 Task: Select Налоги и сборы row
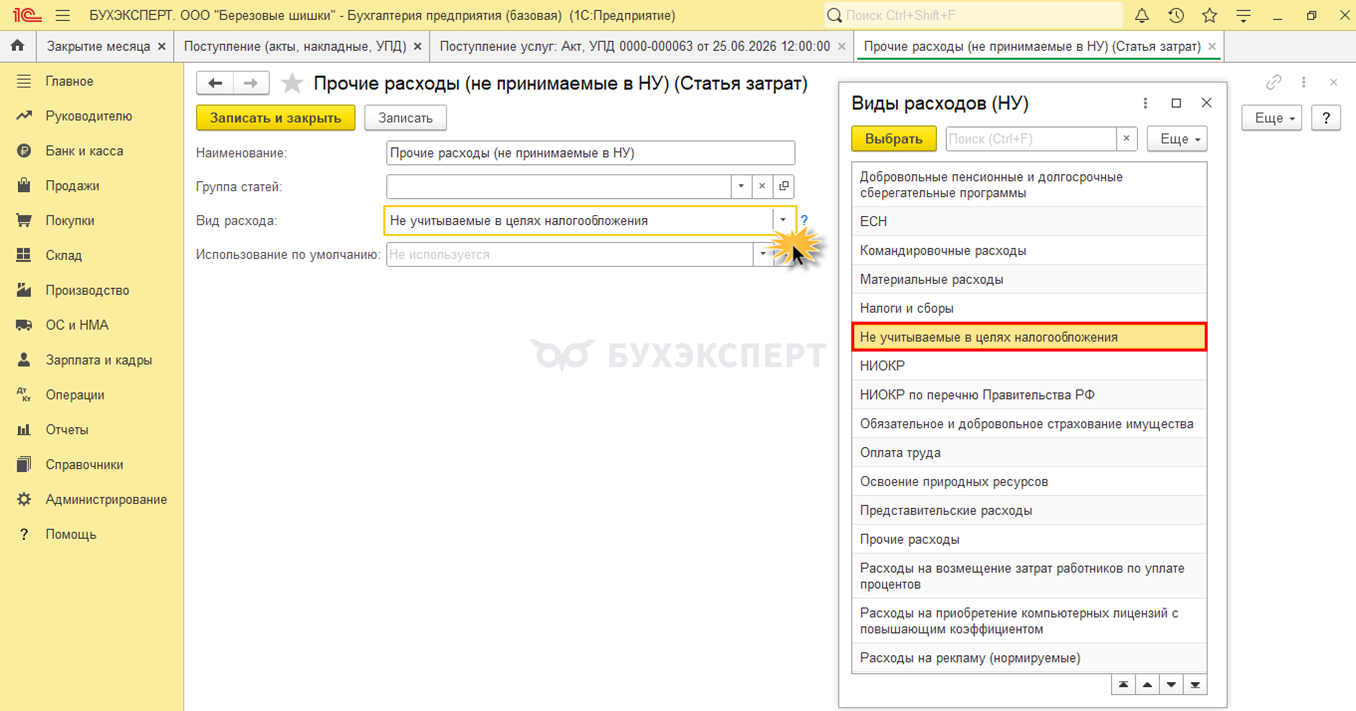(x=1030, y=309)
